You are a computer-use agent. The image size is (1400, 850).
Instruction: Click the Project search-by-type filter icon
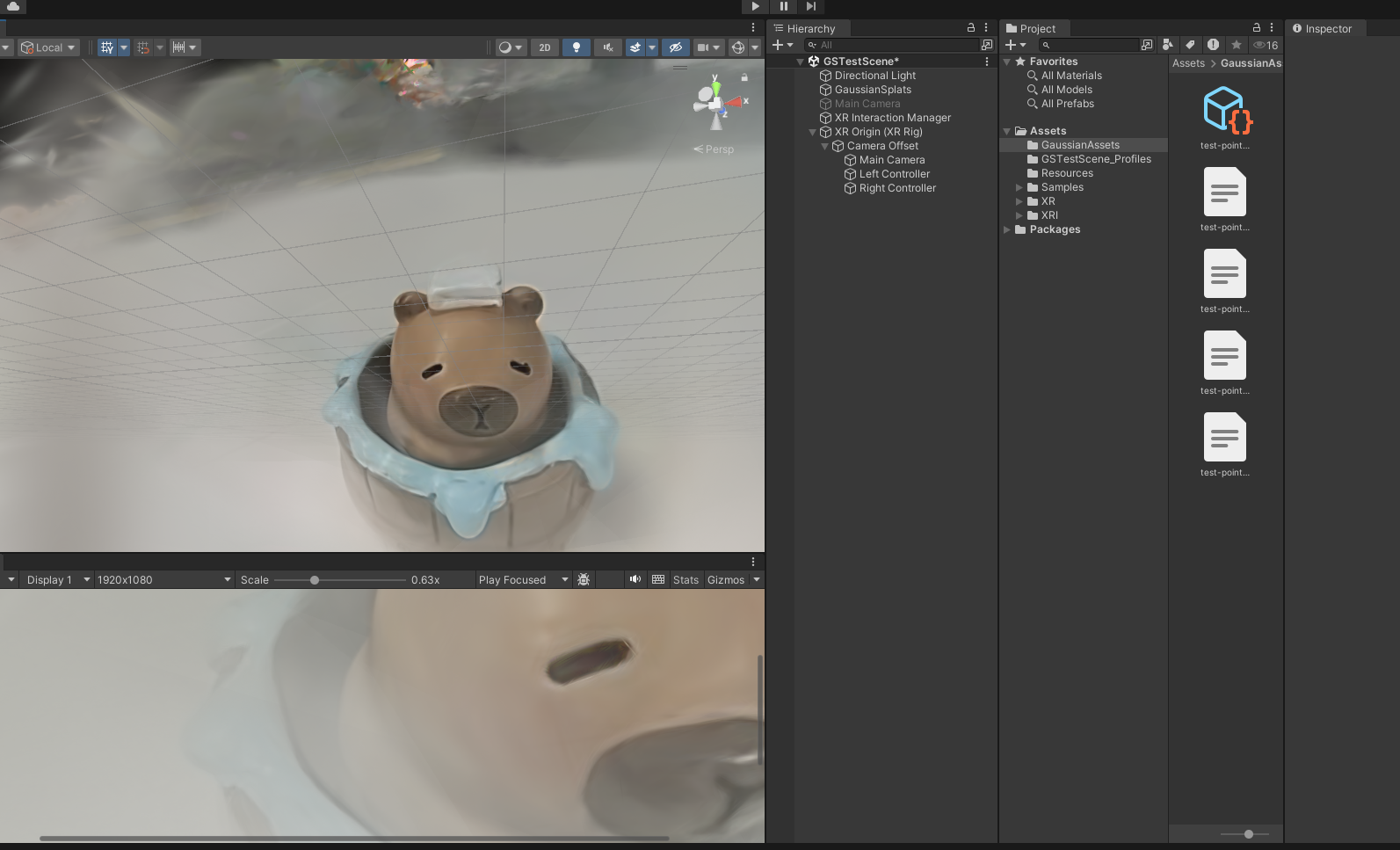(x=1167, y=45)
